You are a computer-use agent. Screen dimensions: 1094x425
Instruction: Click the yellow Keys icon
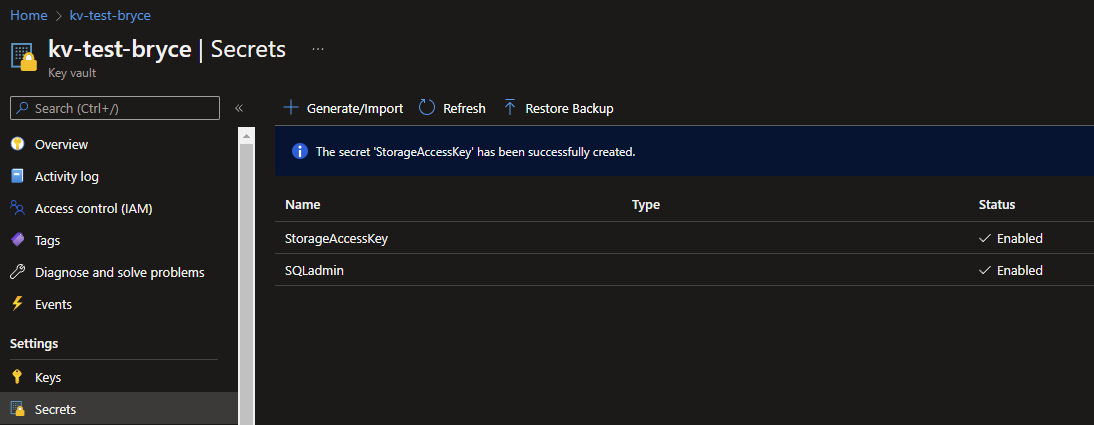18,377
